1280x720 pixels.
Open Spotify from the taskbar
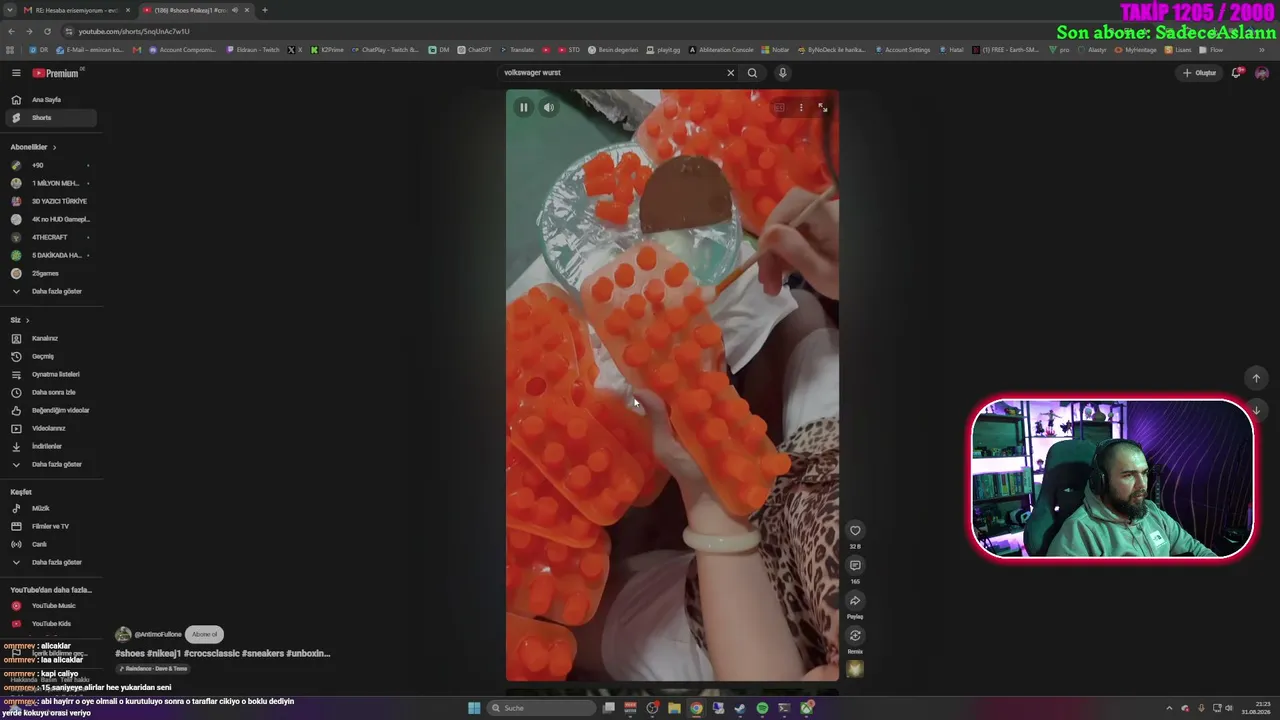pyautogui.click(x=762, y=708)
